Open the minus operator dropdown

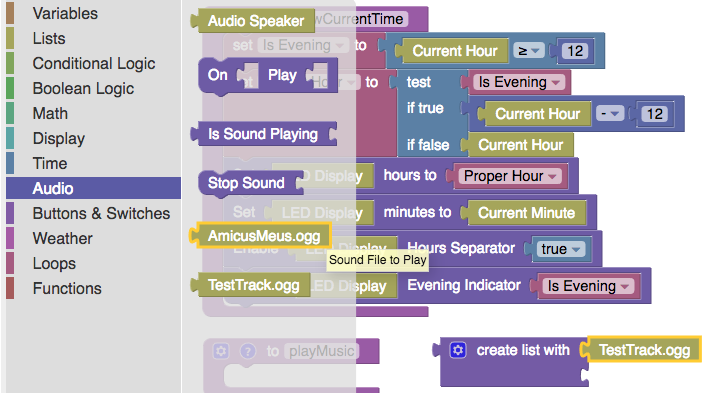pyautogui.click(x=610, y=113)
